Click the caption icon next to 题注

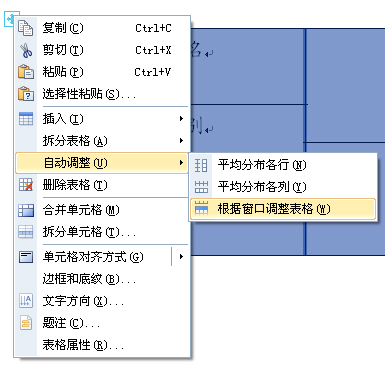[x=26, y=323]
